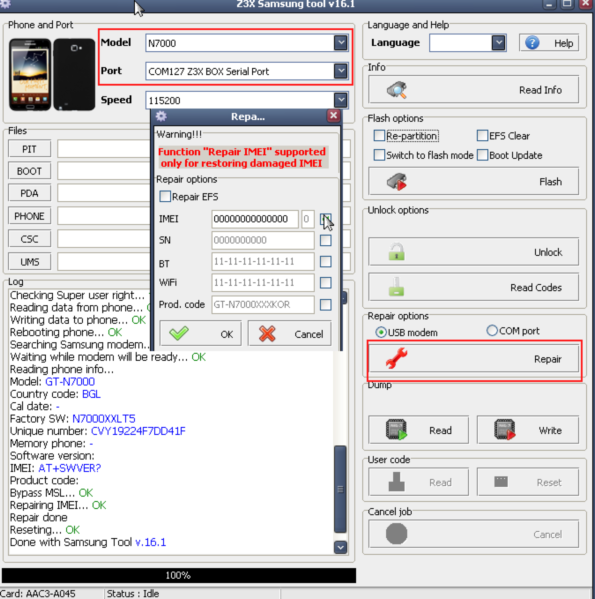
Task: Toggle the SN checkbox
Action: (325, 240)
